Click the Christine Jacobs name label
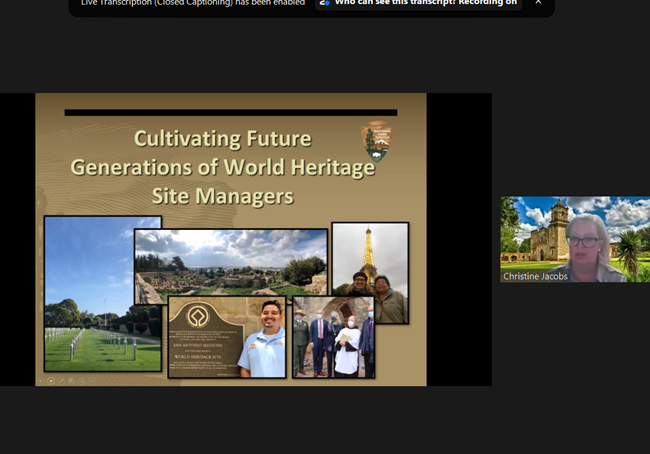 tap(535, 275)
